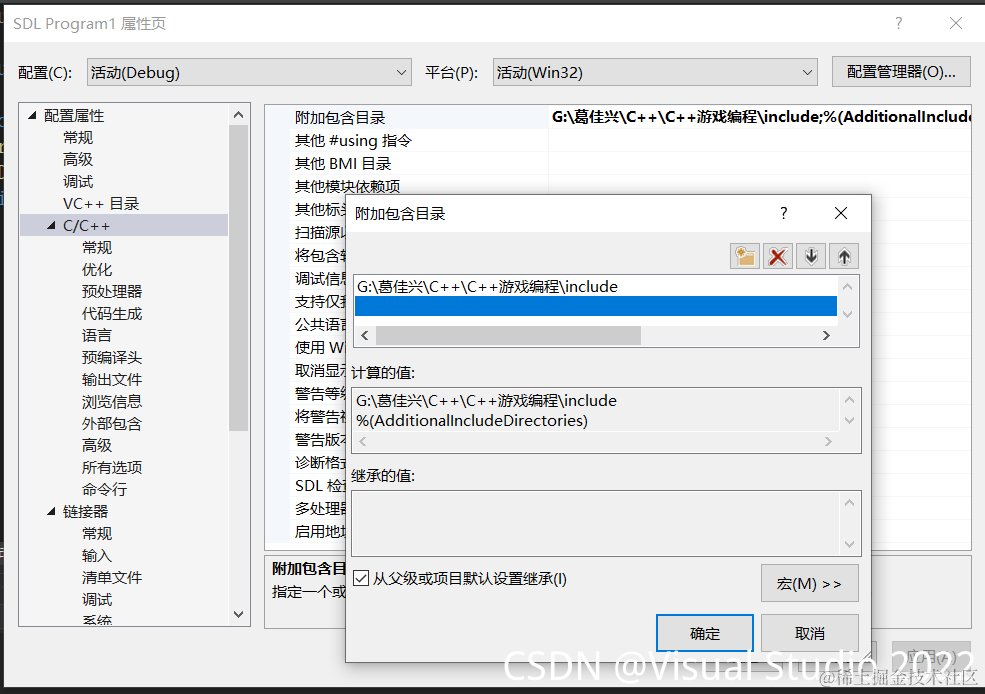The width and height of the screenshot is (985, 694).
Task: Select 代码生成 tree item
Action: 112,313
